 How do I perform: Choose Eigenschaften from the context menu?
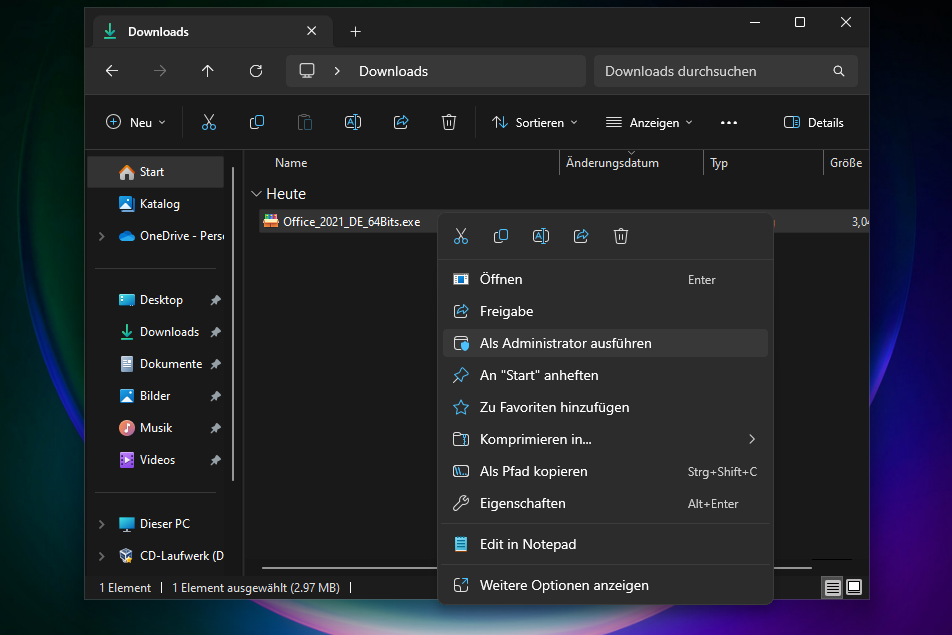point(522,503)
